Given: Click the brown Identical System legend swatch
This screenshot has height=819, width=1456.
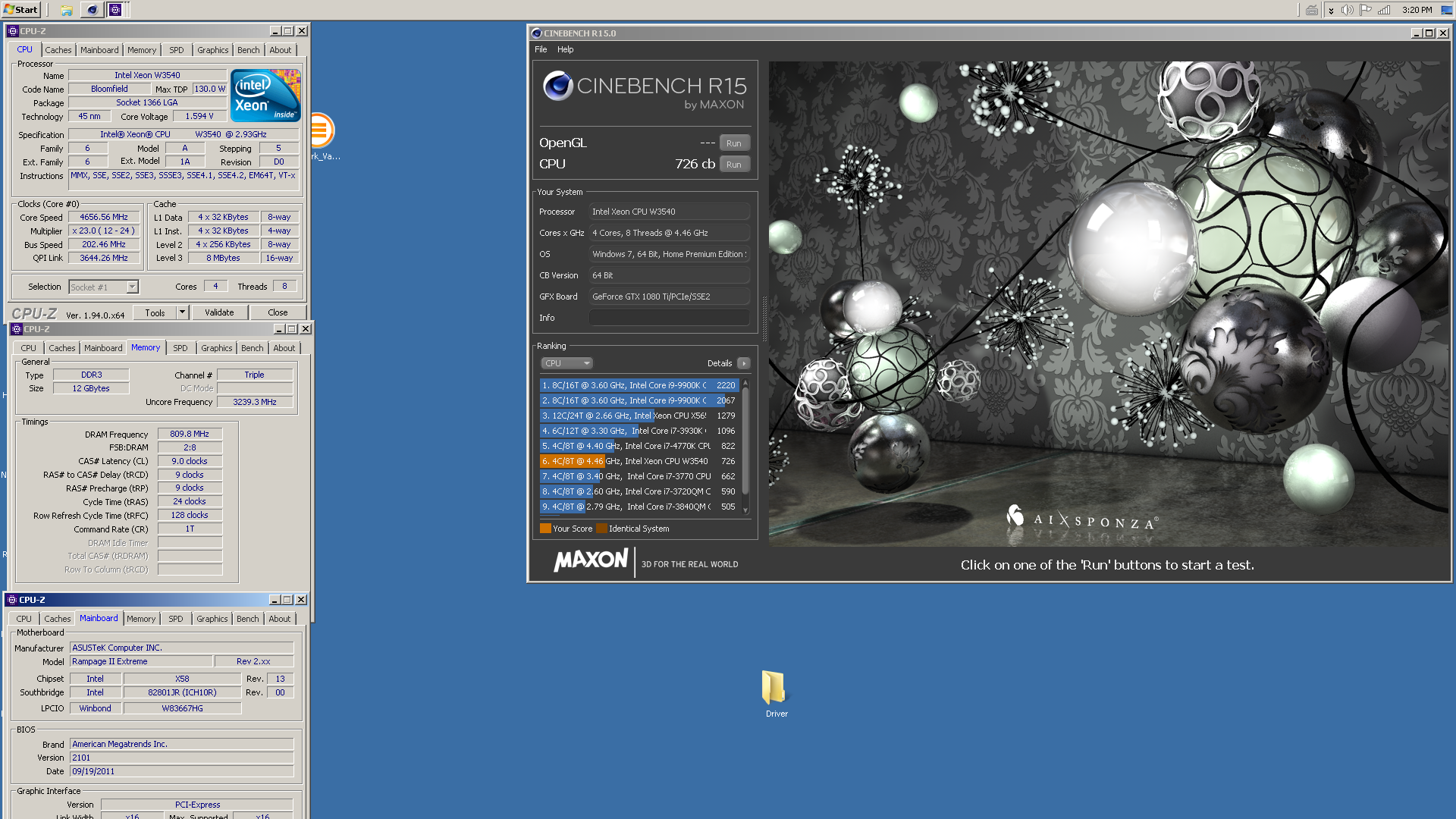Looking at the screenshot, I should (x=601, y=529).
